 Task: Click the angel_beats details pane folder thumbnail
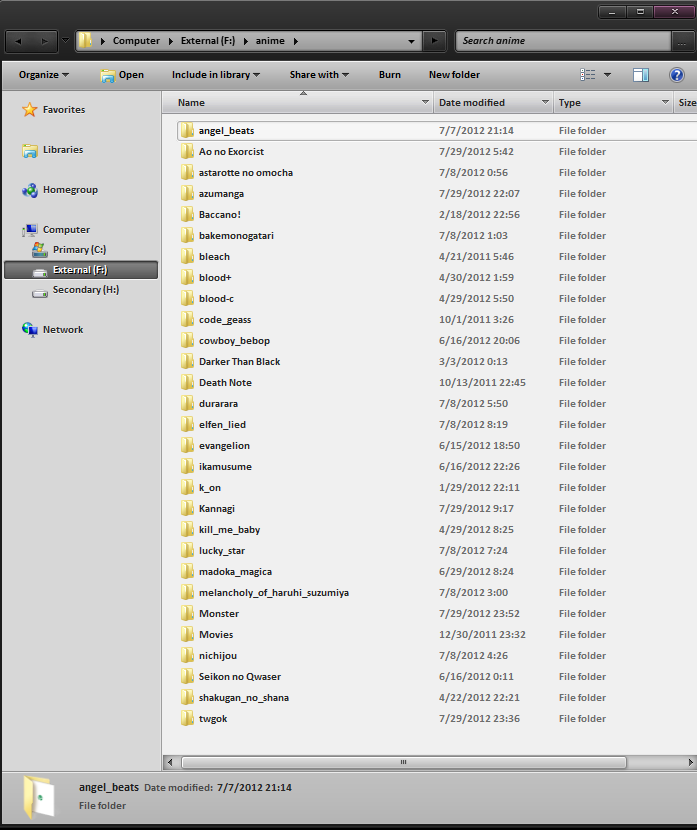pyautogui.click(x=39, y=796)
